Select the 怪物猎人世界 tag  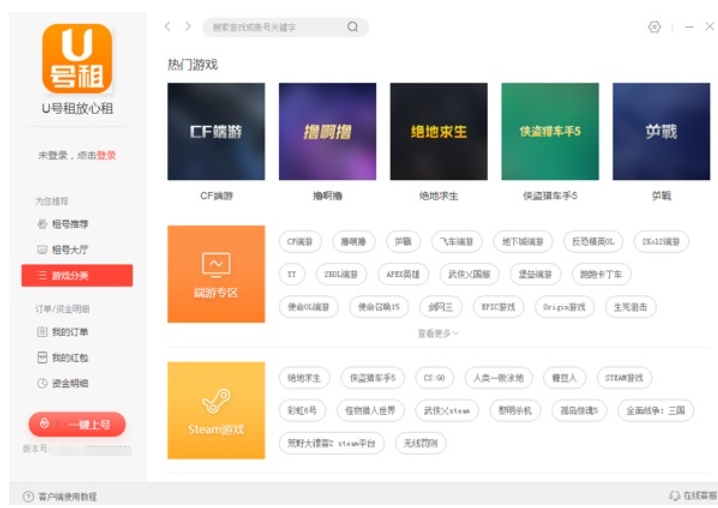click(x=370, y=410)
